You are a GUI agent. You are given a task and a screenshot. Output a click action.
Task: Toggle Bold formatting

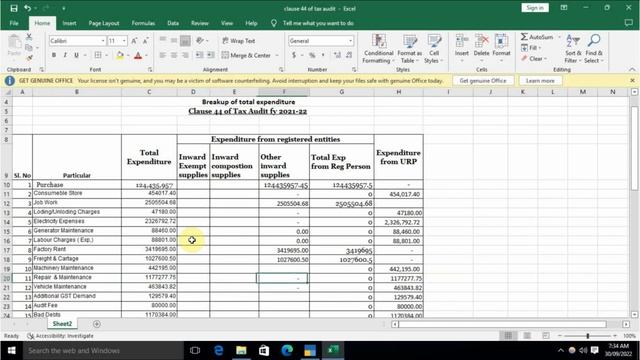tap(53, 55)
